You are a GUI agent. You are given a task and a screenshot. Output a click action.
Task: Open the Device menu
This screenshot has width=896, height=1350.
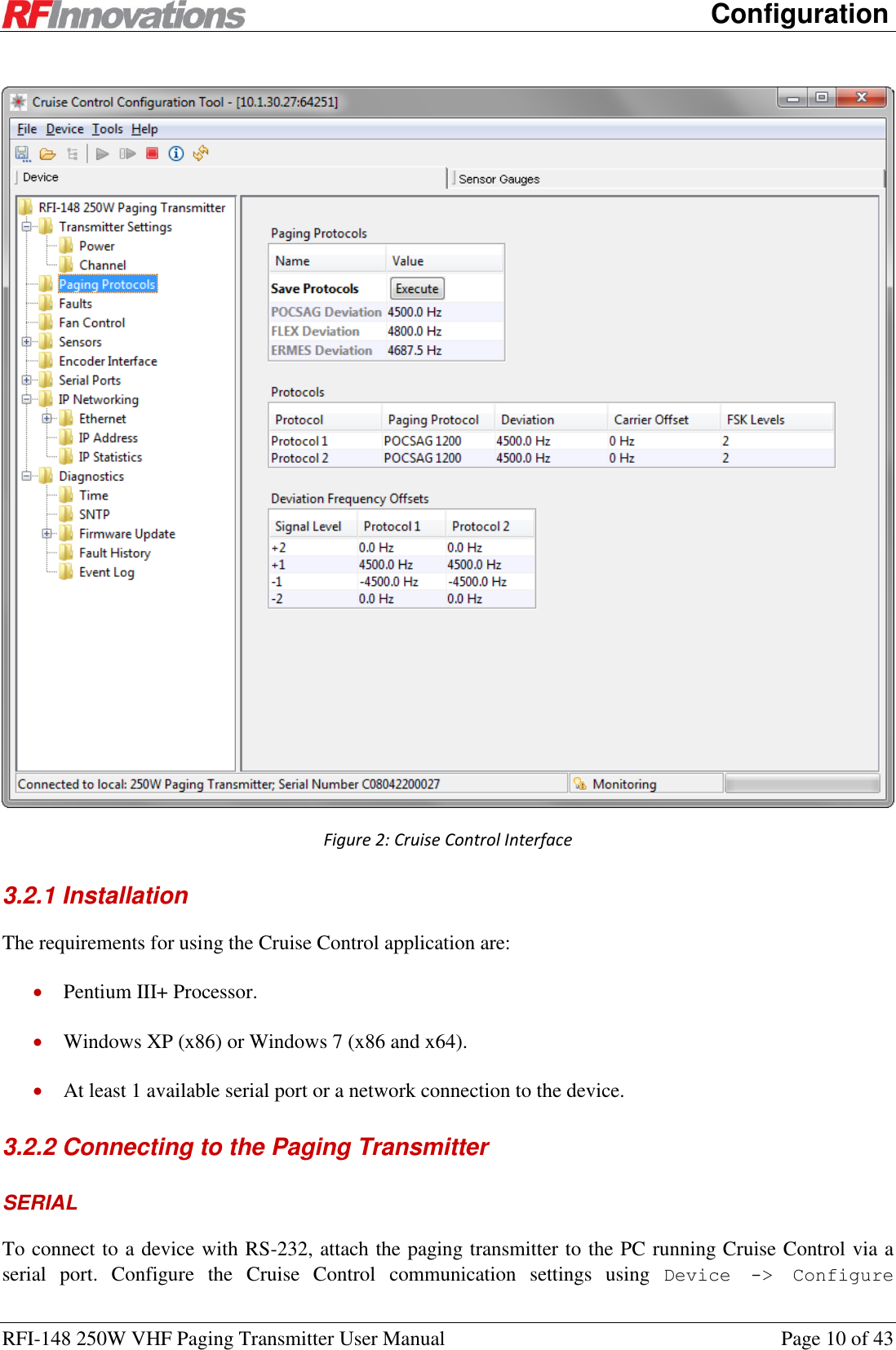click(64, 129)
